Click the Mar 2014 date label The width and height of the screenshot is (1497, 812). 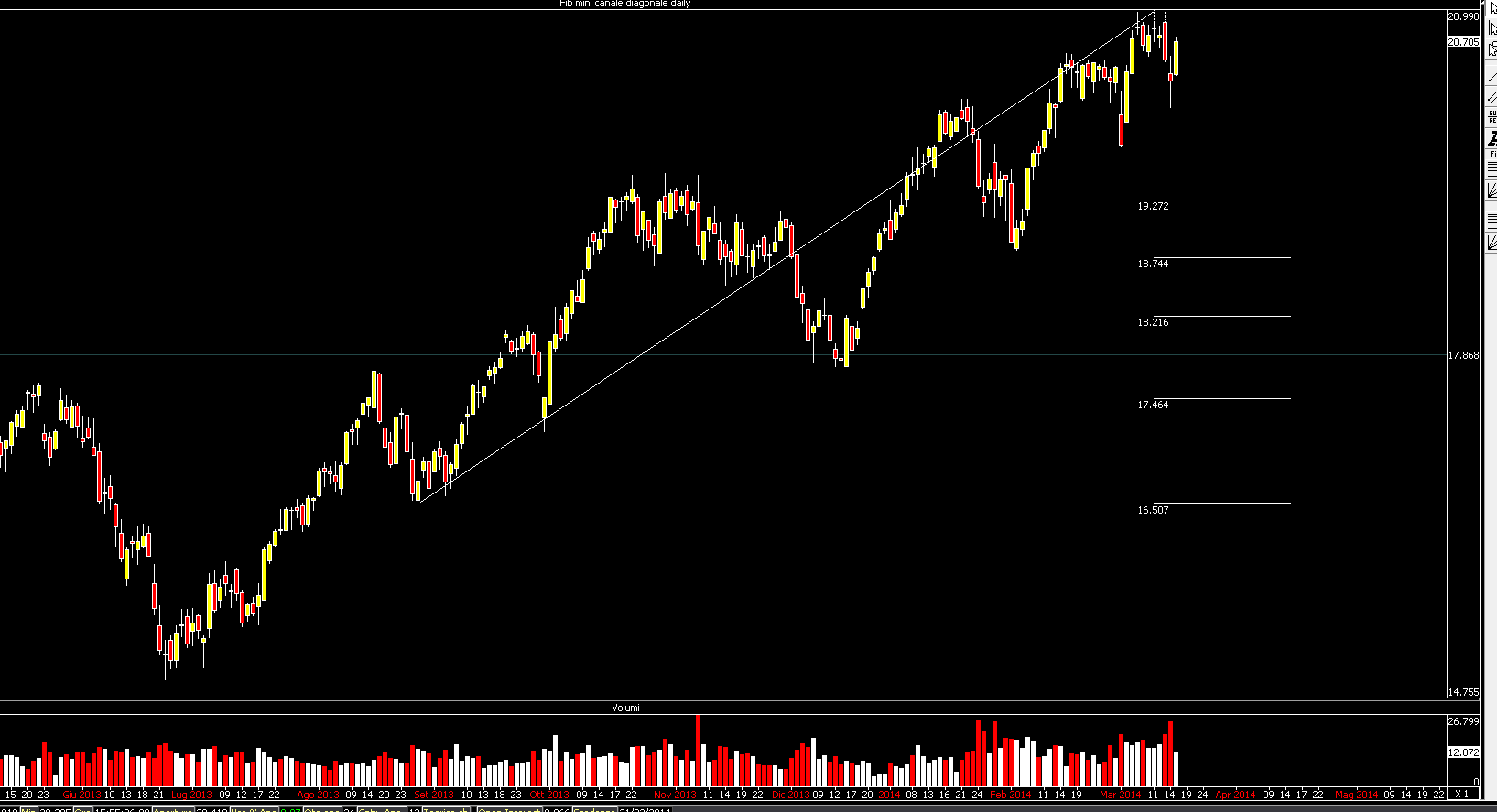(1121, 795)
